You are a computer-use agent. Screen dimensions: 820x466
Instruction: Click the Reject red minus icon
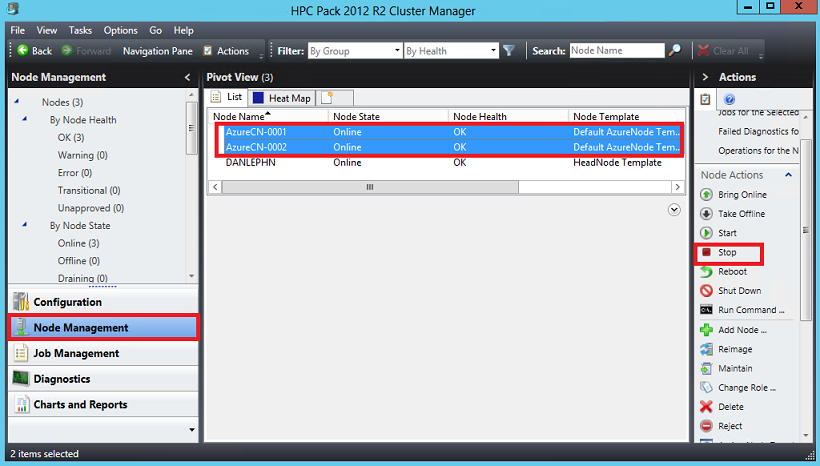706,426
